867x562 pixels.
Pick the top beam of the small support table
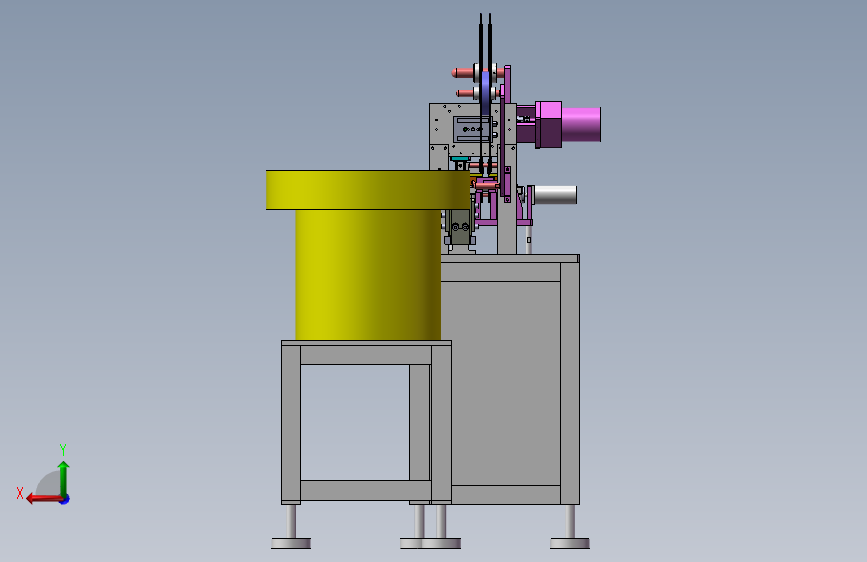366,355
